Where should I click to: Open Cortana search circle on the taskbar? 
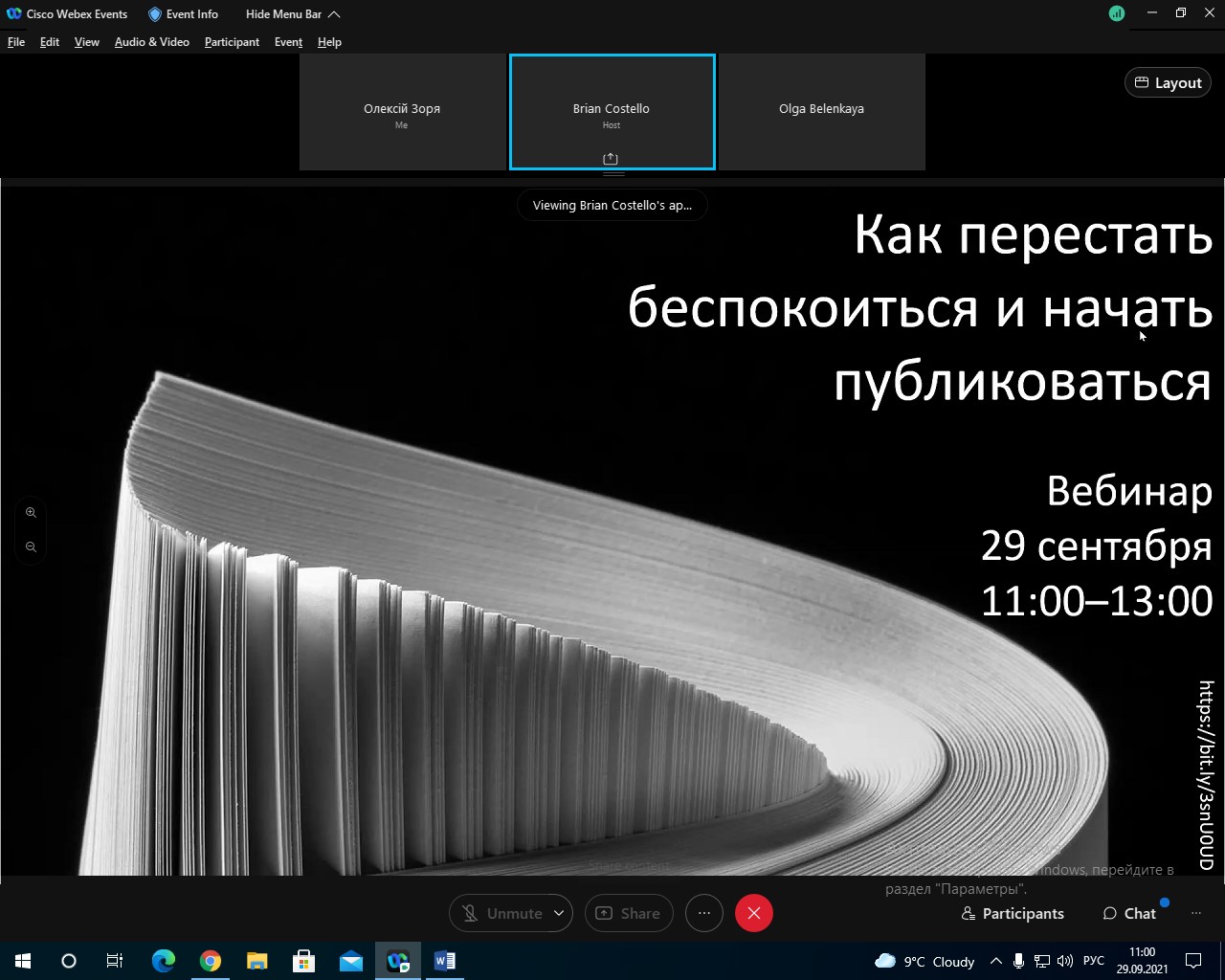[69, 961]
